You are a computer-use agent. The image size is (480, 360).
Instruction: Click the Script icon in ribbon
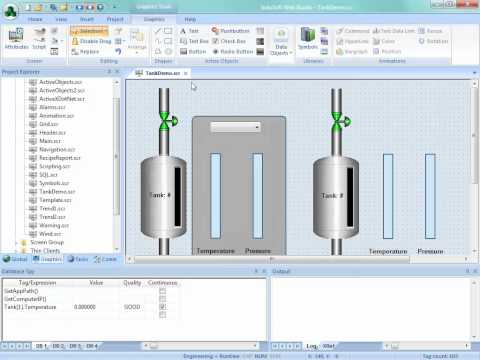click(39, 39)
